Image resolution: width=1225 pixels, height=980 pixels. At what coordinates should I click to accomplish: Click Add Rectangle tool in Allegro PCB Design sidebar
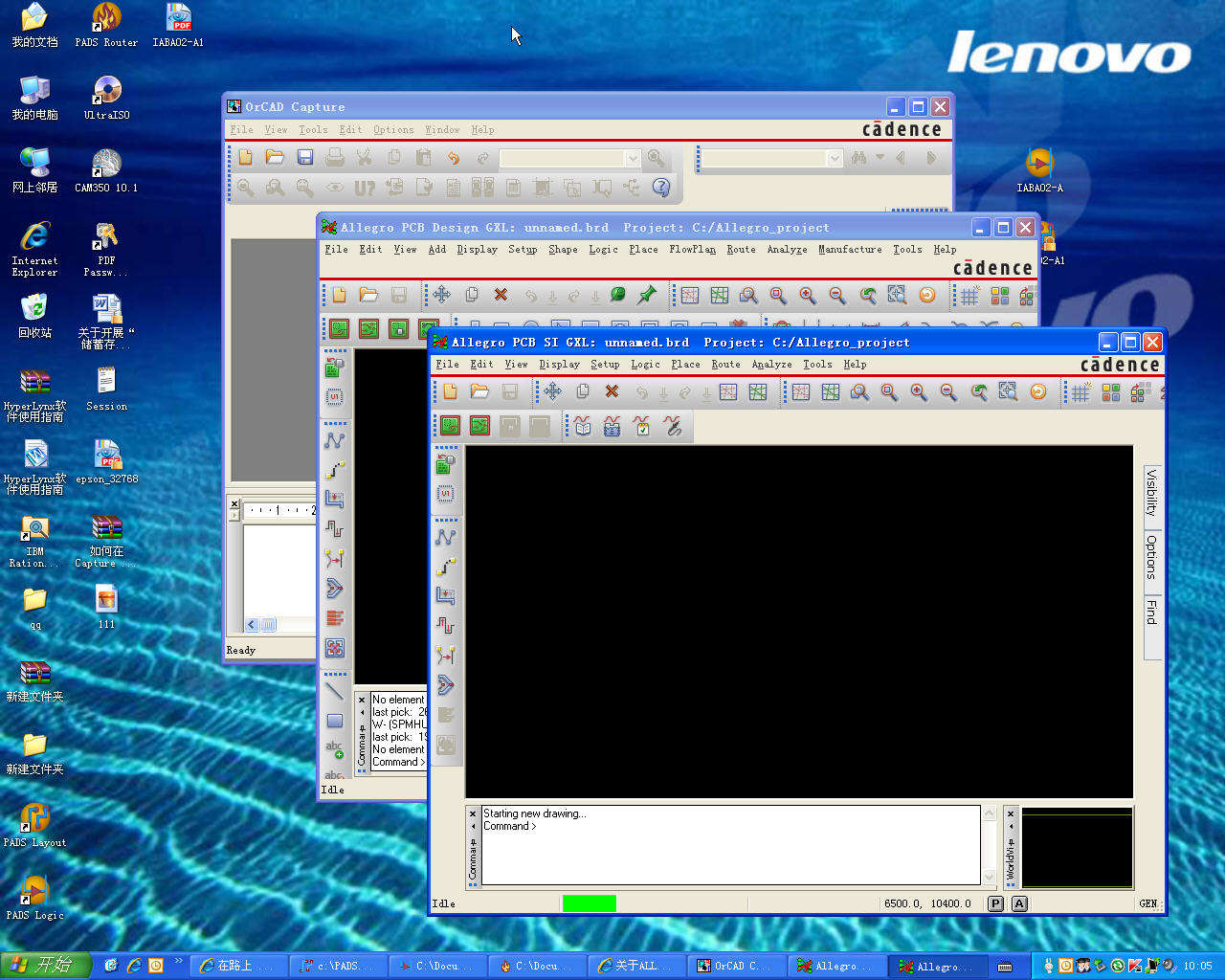tap(334, 720)
